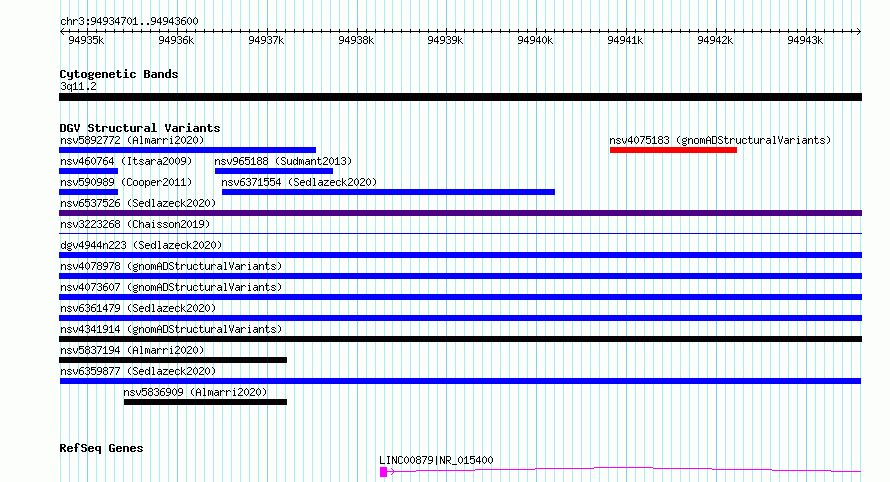Open the nsv5836909 (Almarri2020) label

point(195,392)
